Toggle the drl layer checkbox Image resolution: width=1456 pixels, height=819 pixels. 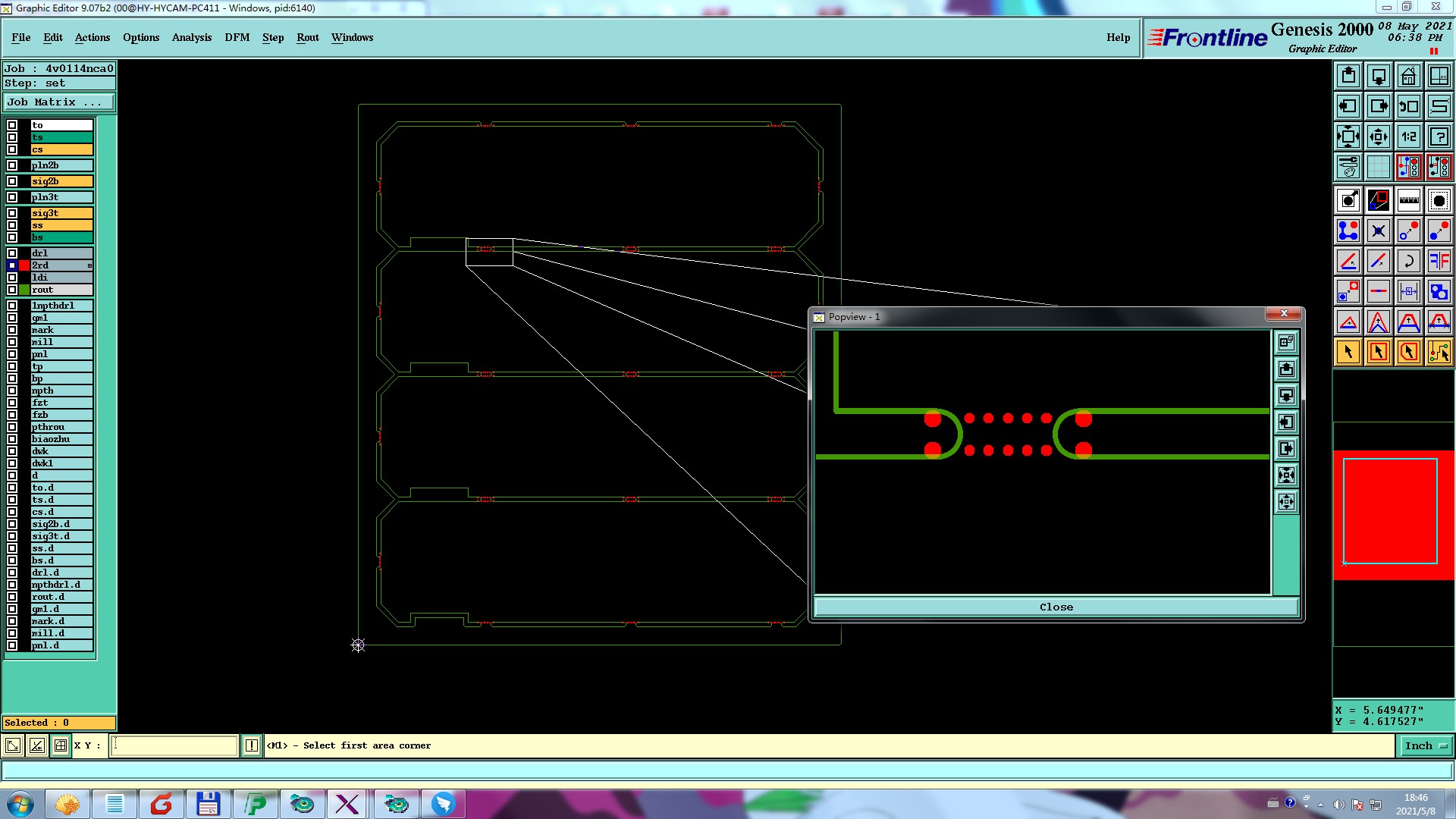pyautogui.click(x=12, y=253)
